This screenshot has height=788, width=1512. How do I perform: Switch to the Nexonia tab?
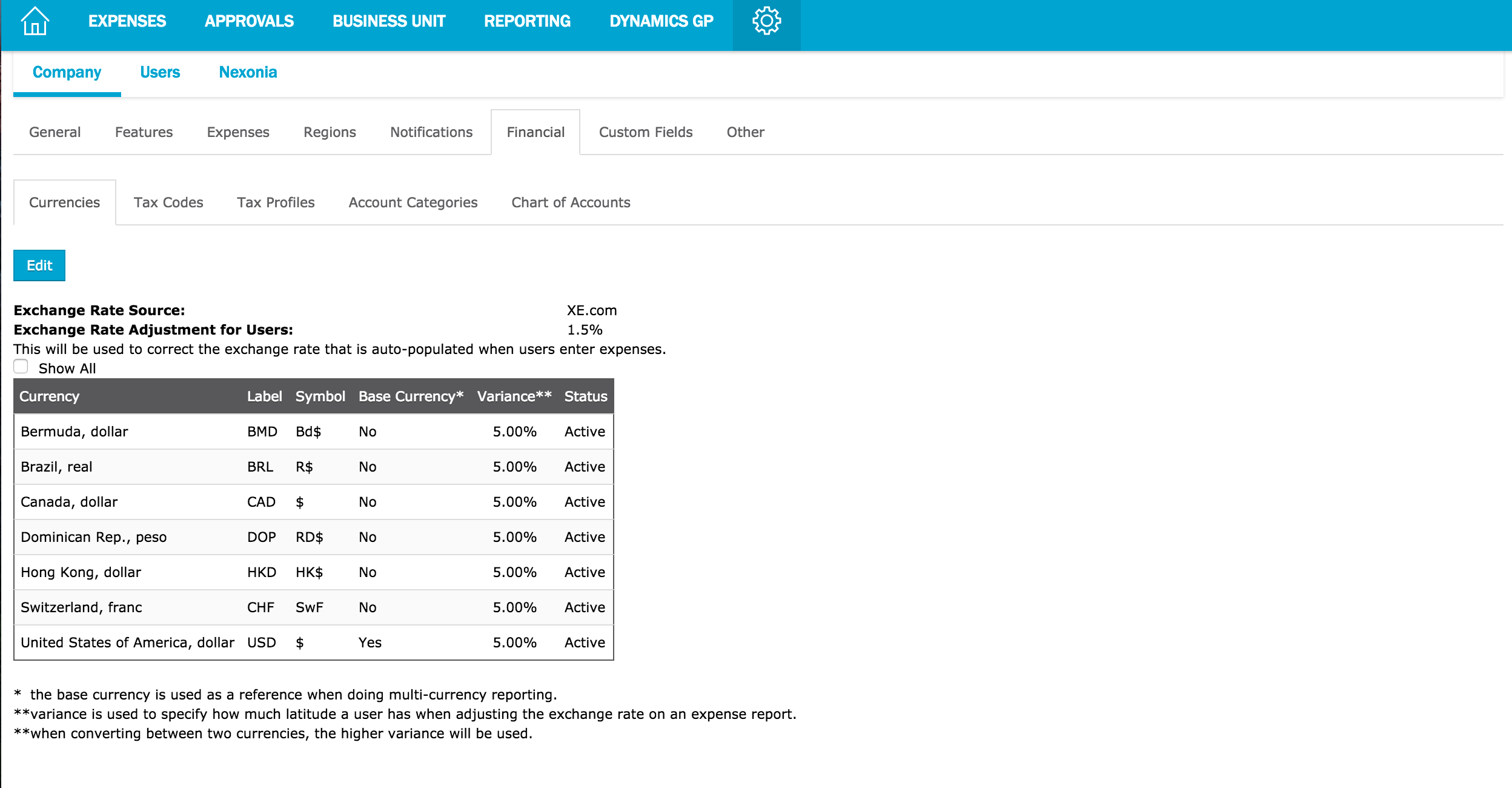[x=248, y=73]
